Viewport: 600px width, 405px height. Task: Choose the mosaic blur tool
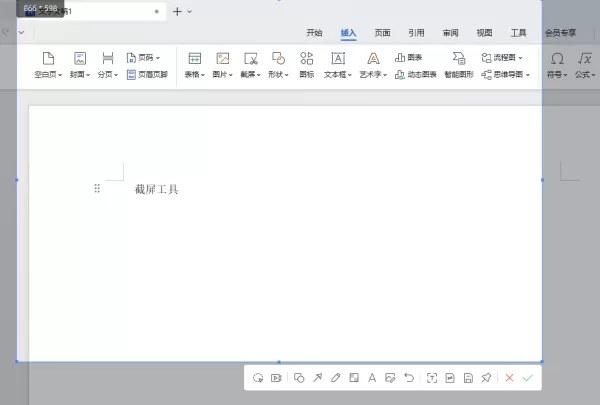pyautogui.click(x=354, y=378)
